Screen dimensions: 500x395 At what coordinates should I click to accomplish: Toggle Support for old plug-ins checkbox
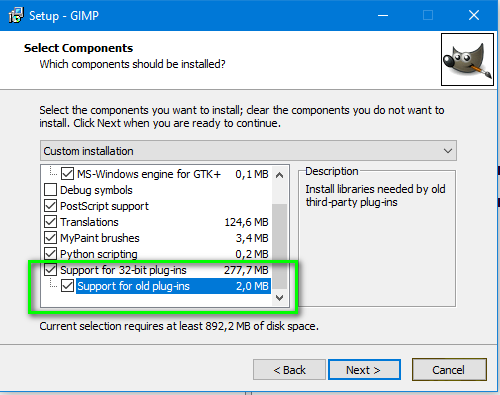pyautogui.click(x=67, y=286)
